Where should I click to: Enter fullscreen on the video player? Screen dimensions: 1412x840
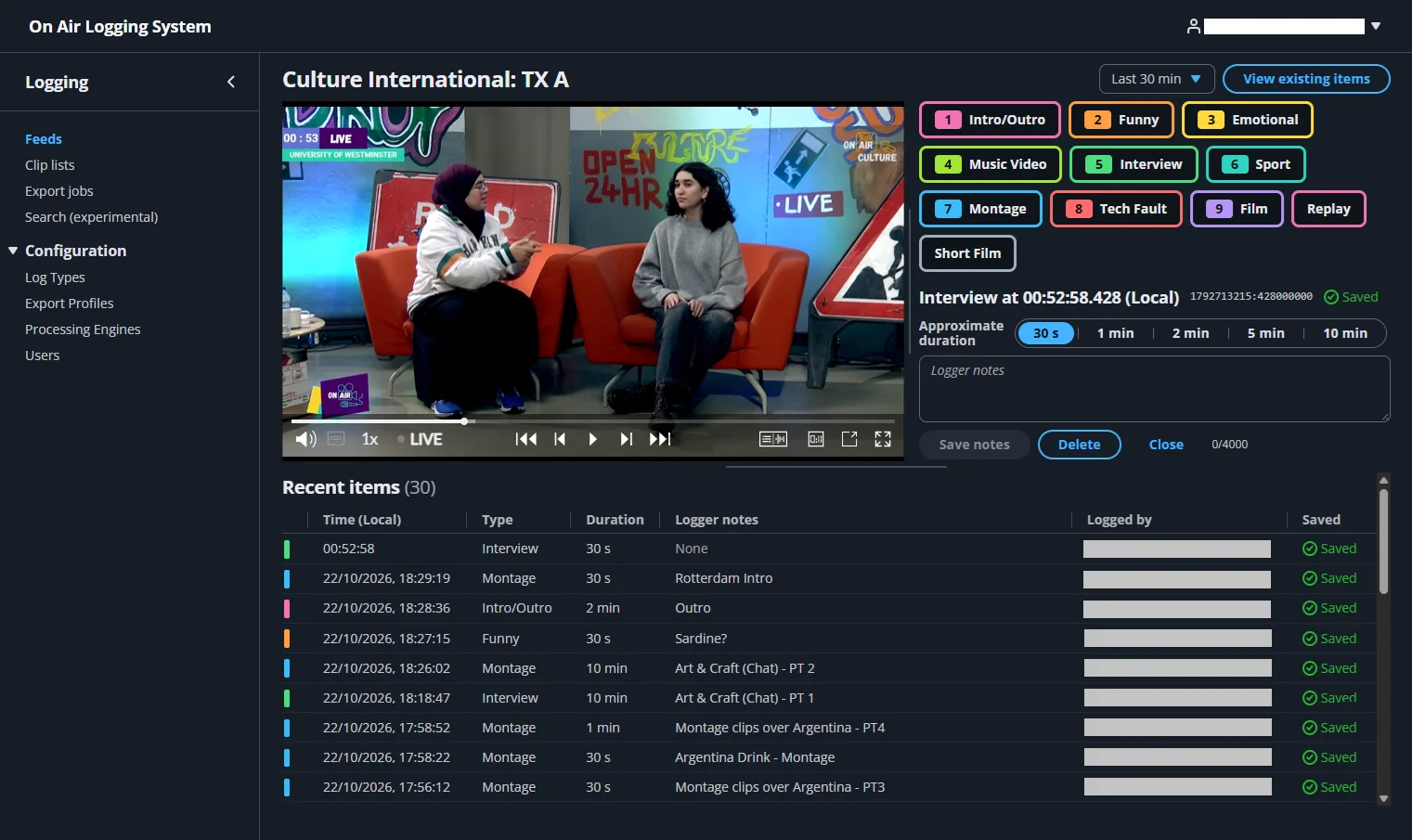(x=883, y=439)
